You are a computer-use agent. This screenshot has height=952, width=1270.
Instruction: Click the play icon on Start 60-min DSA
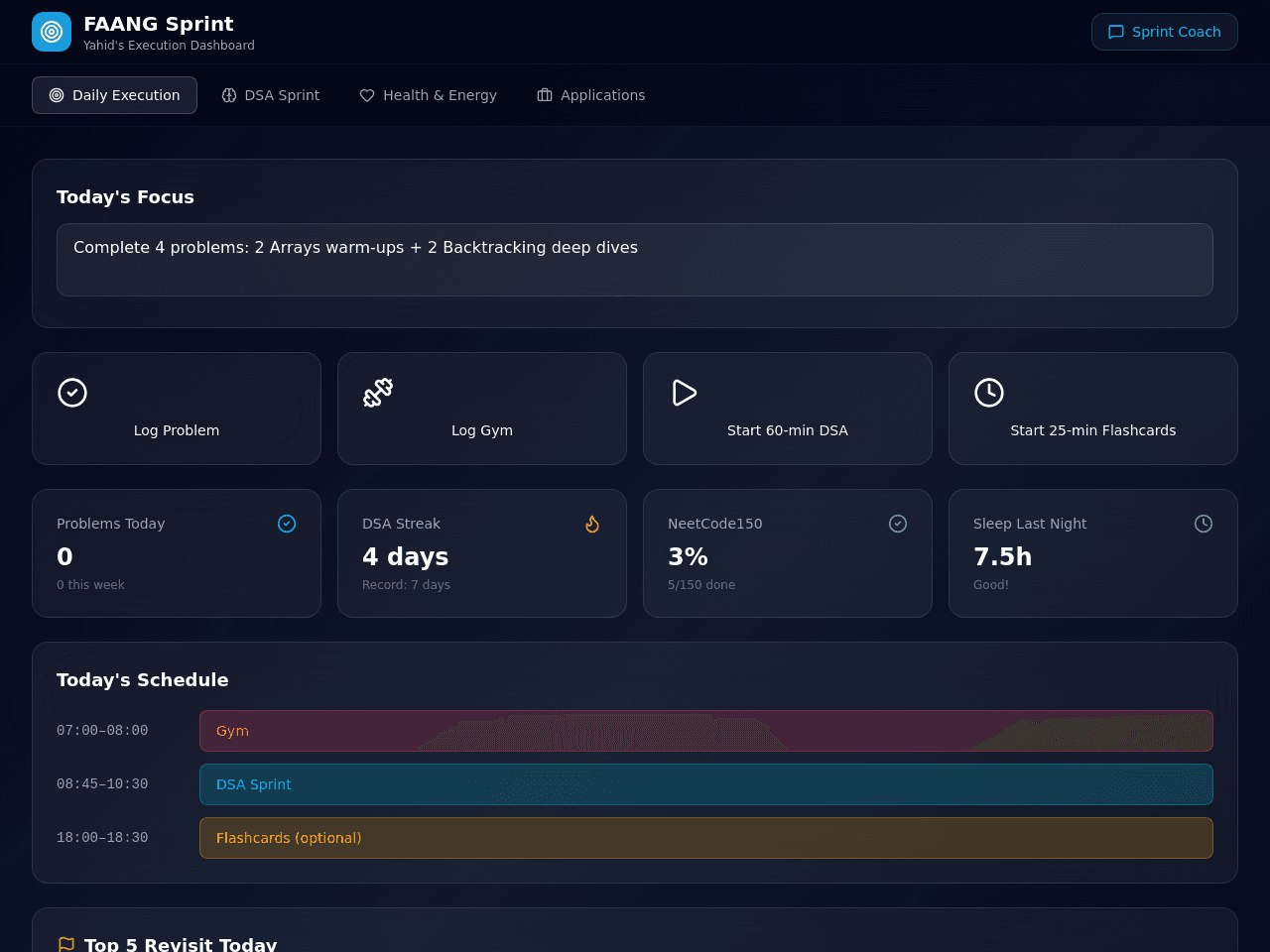tap(684, 393)
